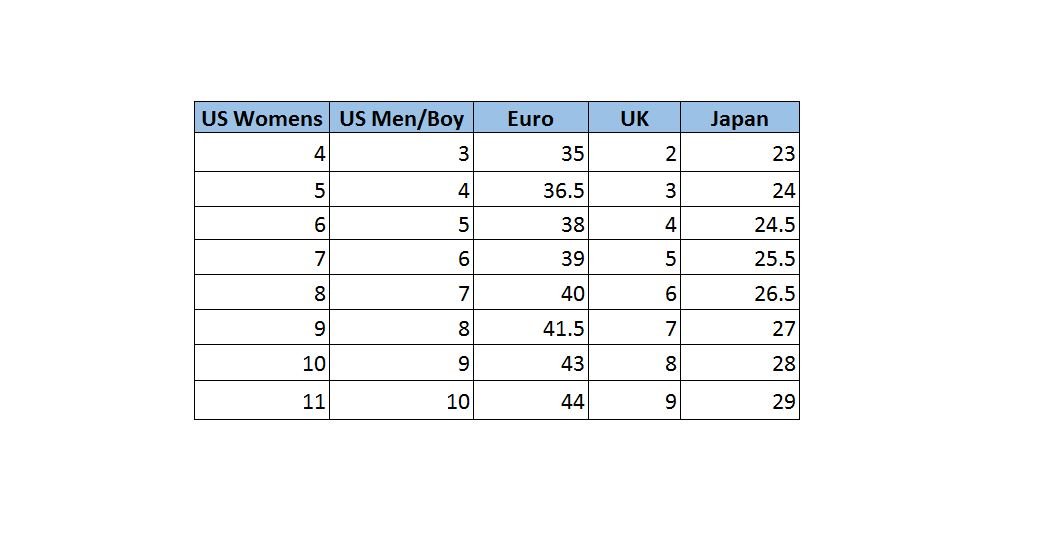Select the Japan 24.5 cell

pyautogui.click(x=740, y=224)
